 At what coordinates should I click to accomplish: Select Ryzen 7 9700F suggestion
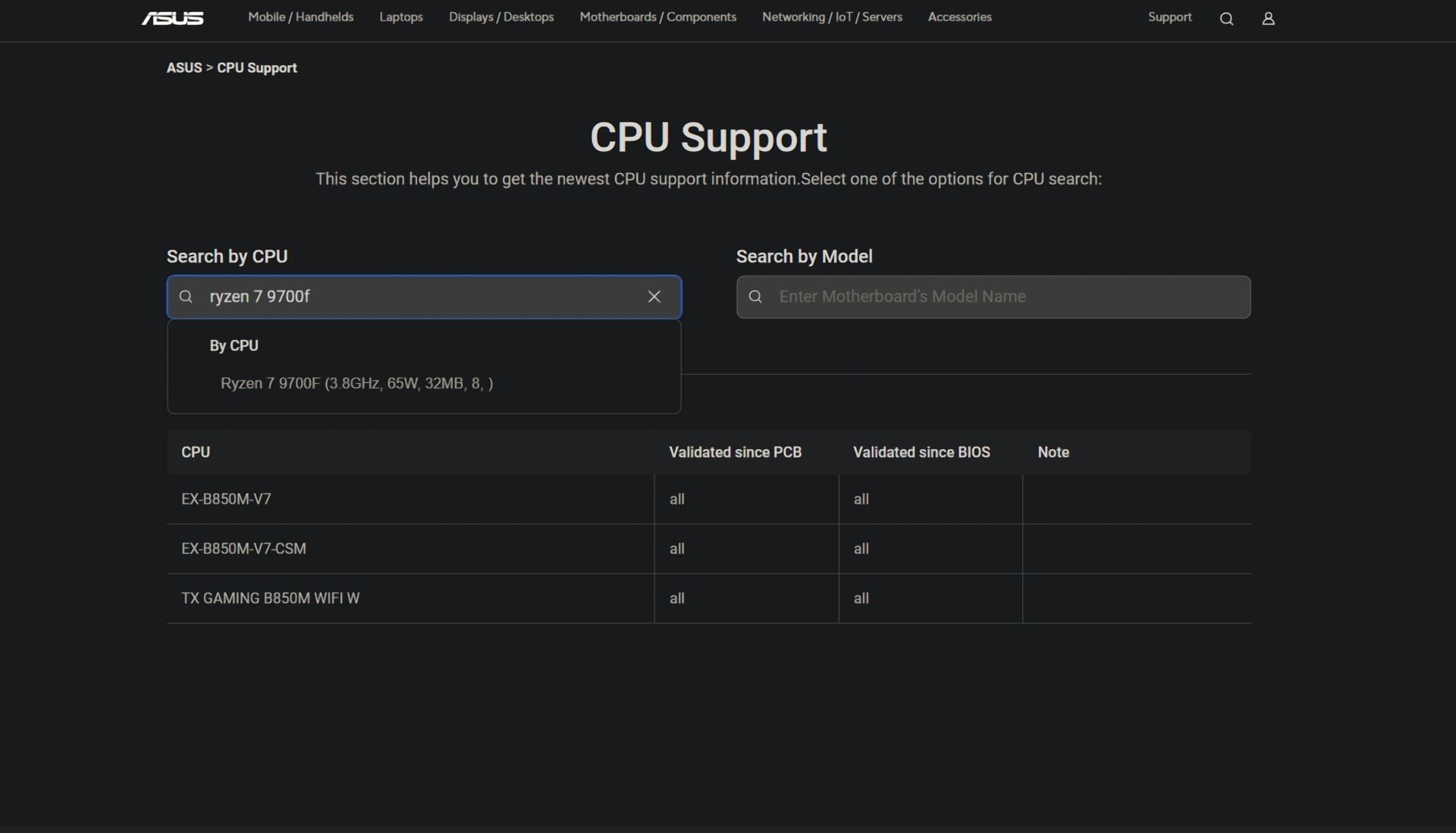click(x=357, y=383)
